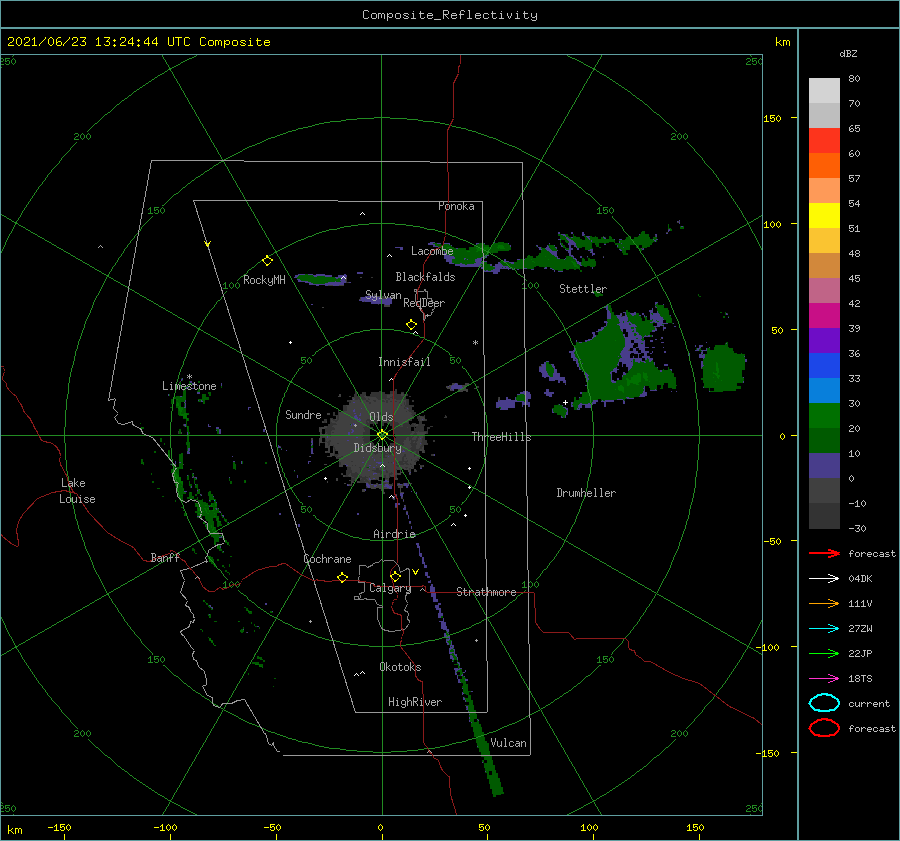The width and height of the screenshot is (900, 841).
Task: Select the white 04DK arrow legend icon
Action: point(824,579)
